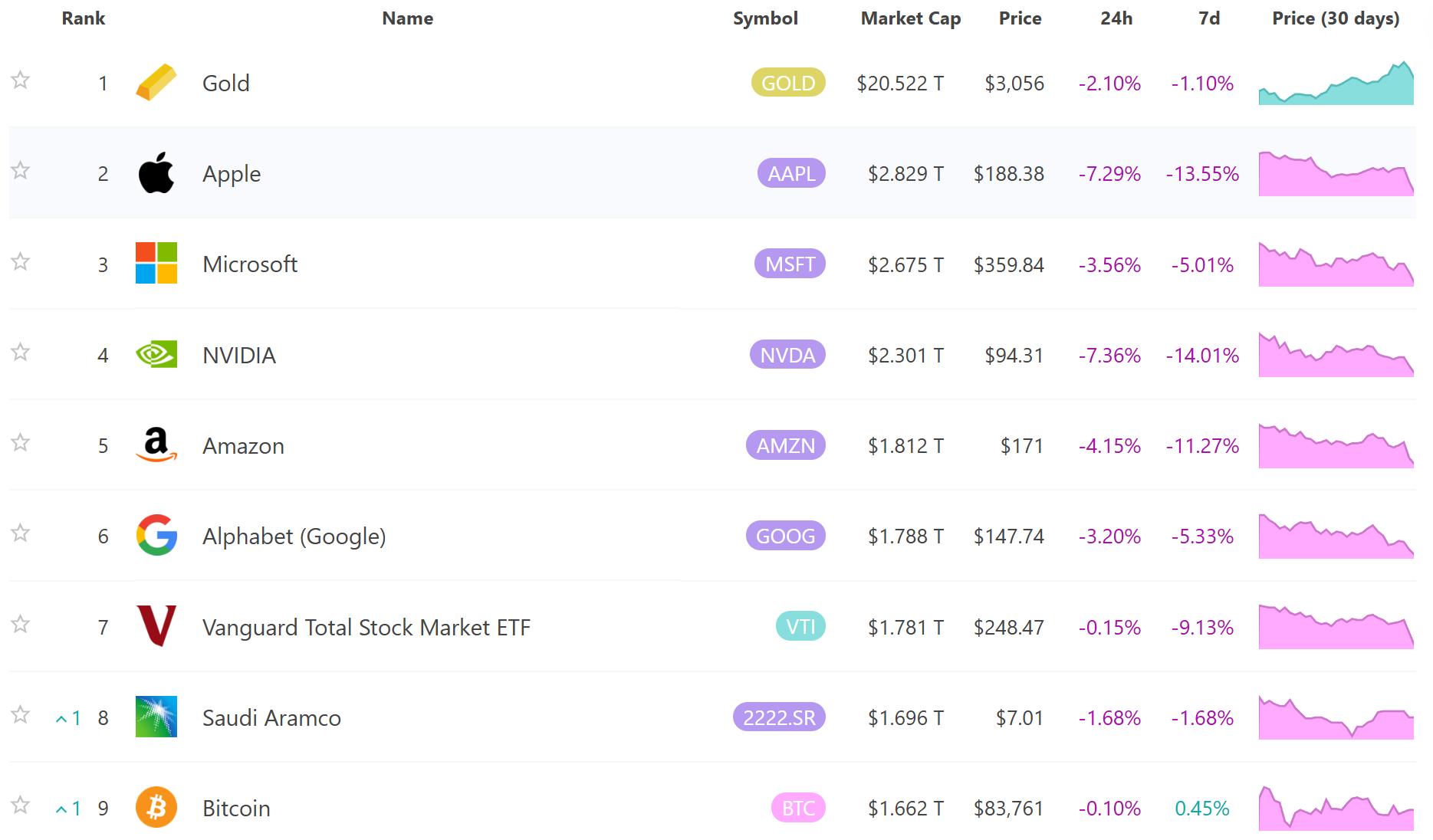Favorite Gold with its star
The width and height of the screenshot is (1433, 840).
coord(21,80)
